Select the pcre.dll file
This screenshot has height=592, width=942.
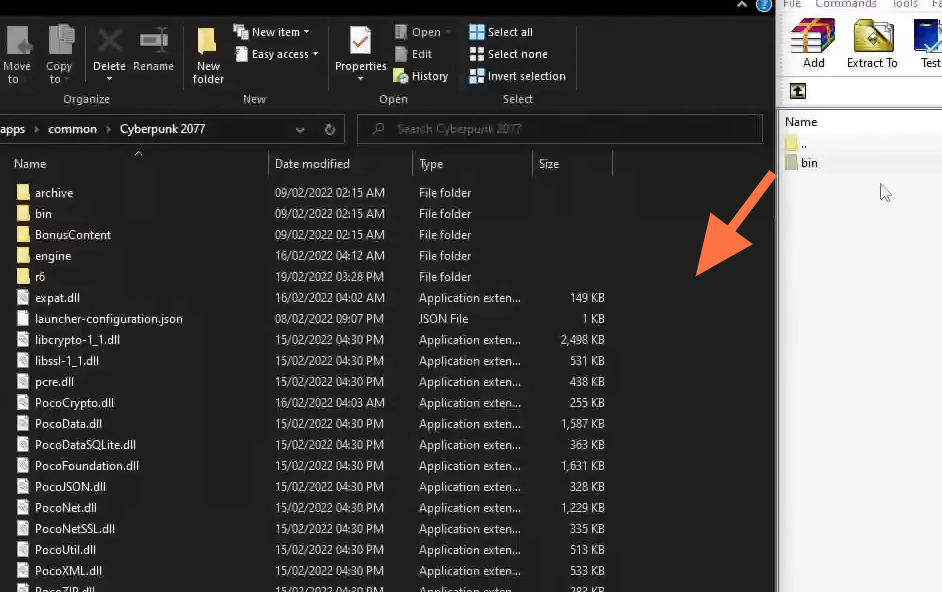click(x=54, y=382)
